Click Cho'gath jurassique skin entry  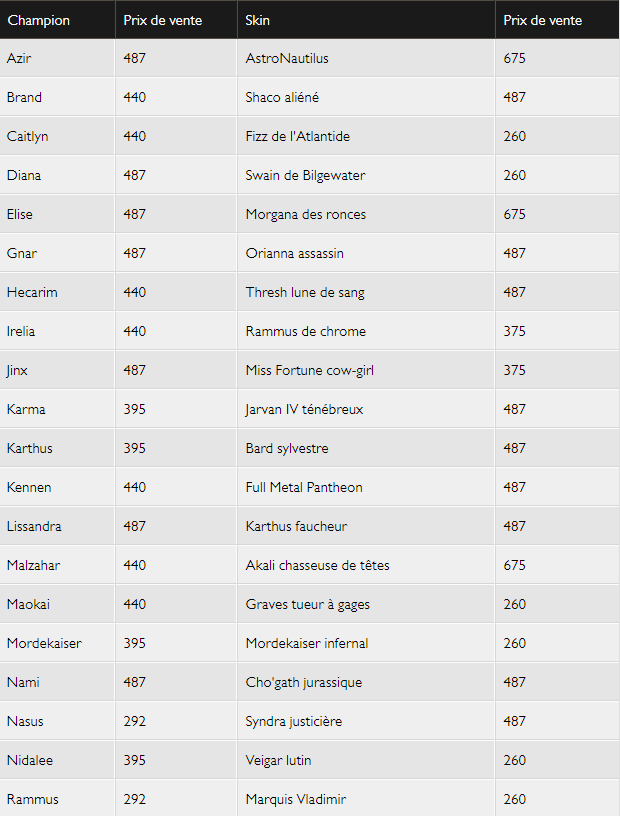(x=304, y=683)
